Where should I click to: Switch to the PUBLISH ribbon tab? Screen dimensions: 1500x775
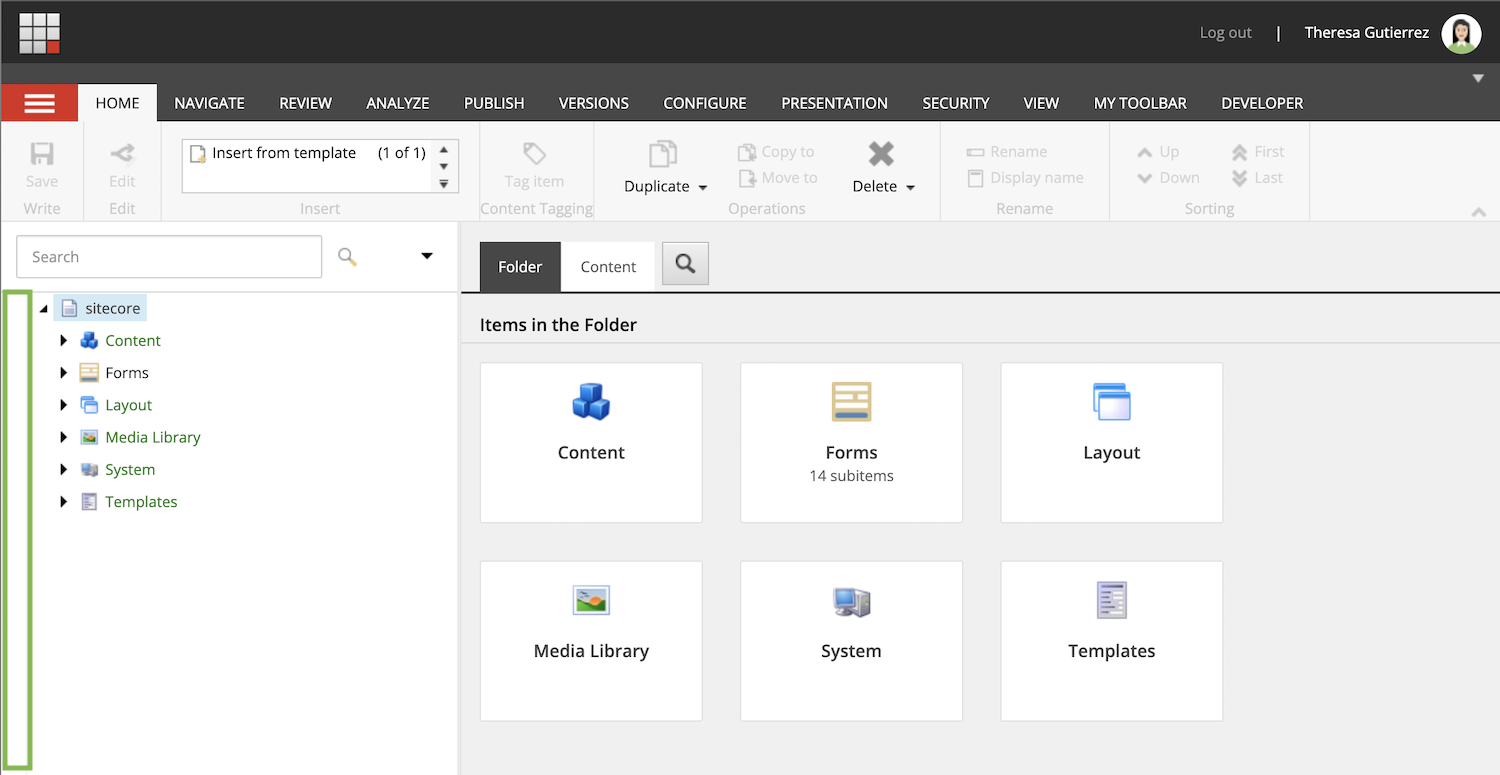(494, 103)
